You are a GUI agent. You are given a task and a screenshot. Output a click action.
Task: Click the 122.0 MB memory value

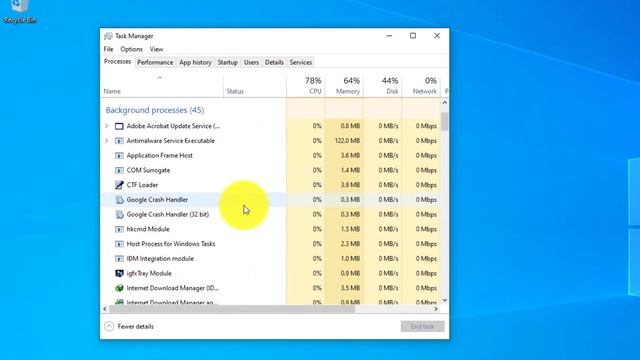[347, 141]
